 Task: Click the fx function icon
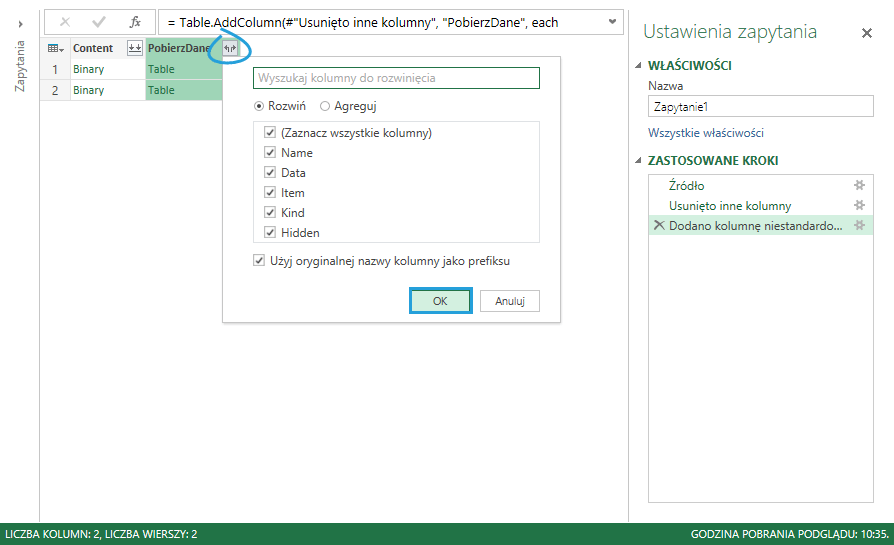[x=135, y=22]
